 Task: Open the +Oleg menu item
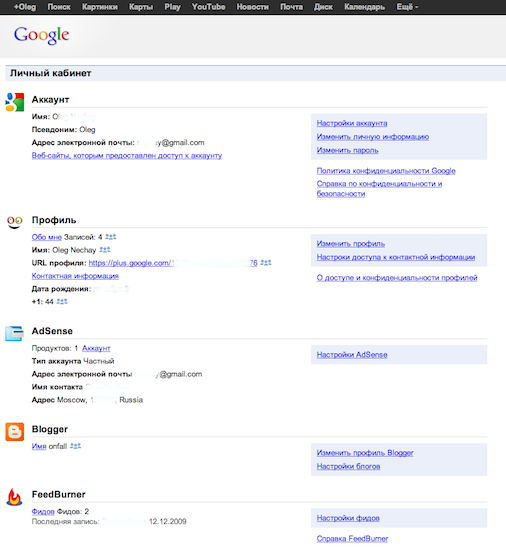pos(25,7)
